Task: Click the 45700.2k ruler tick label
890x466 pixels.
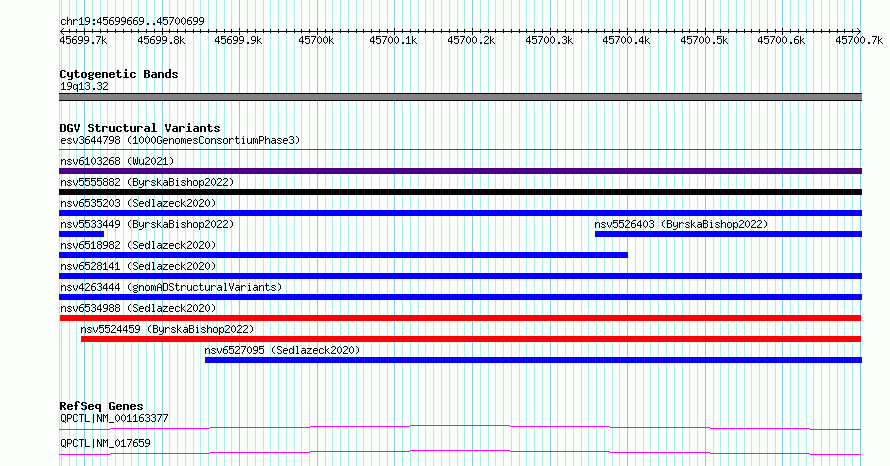Action: 471,40
